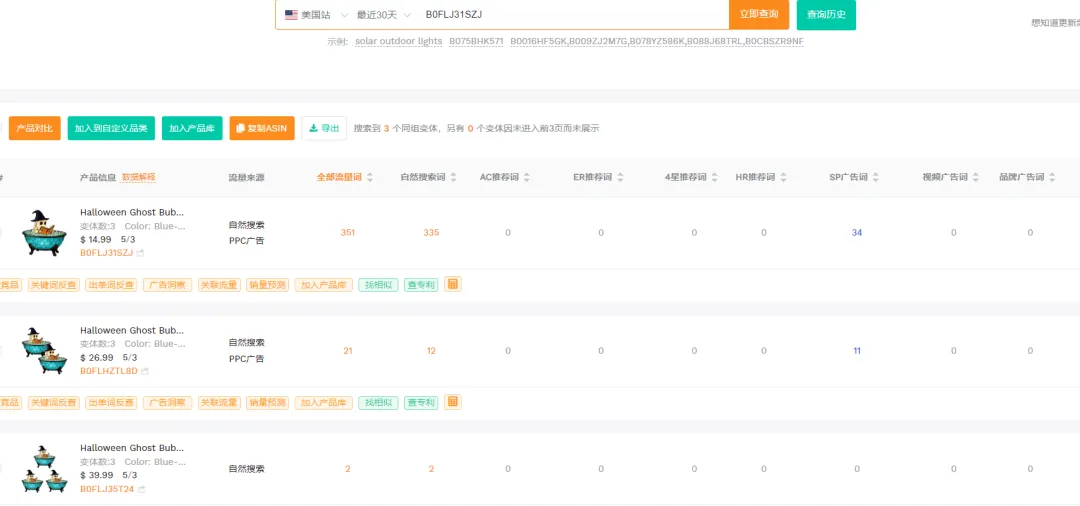Click total traffic words value 21

[x=348, y=351]
